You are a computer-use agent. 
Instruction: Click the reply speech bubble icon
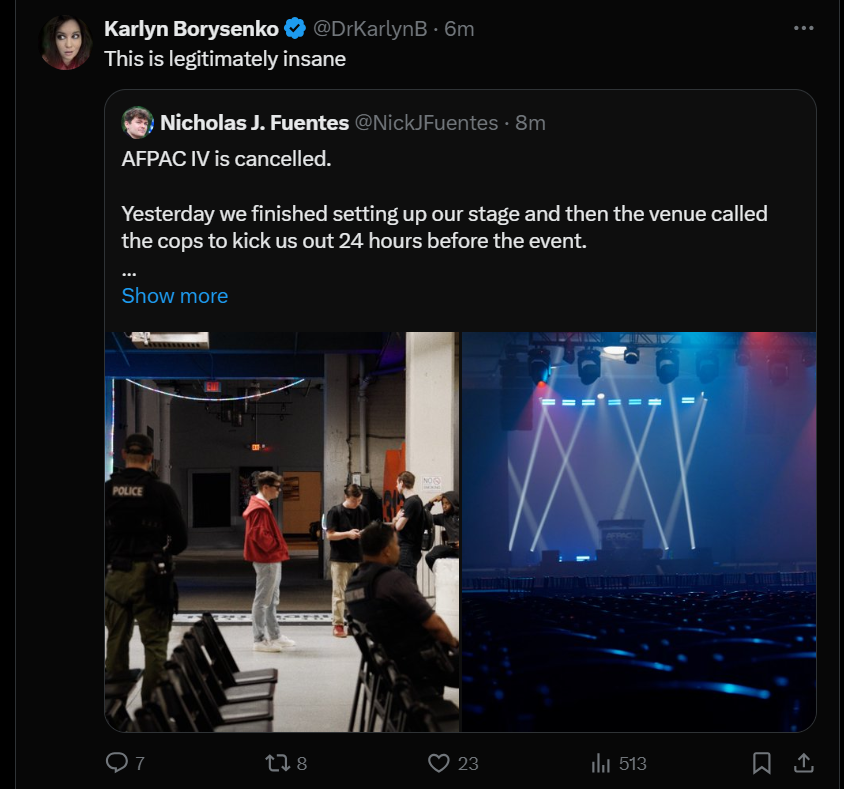(117, 762)
